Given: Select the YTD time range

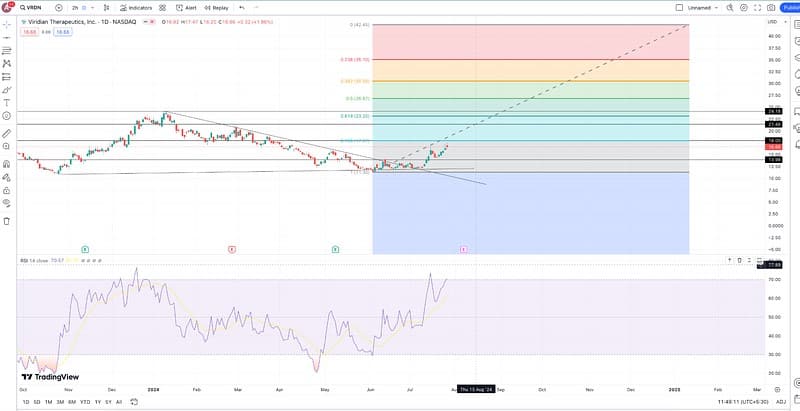Looking at the screenshot, I should pos(84,402).
